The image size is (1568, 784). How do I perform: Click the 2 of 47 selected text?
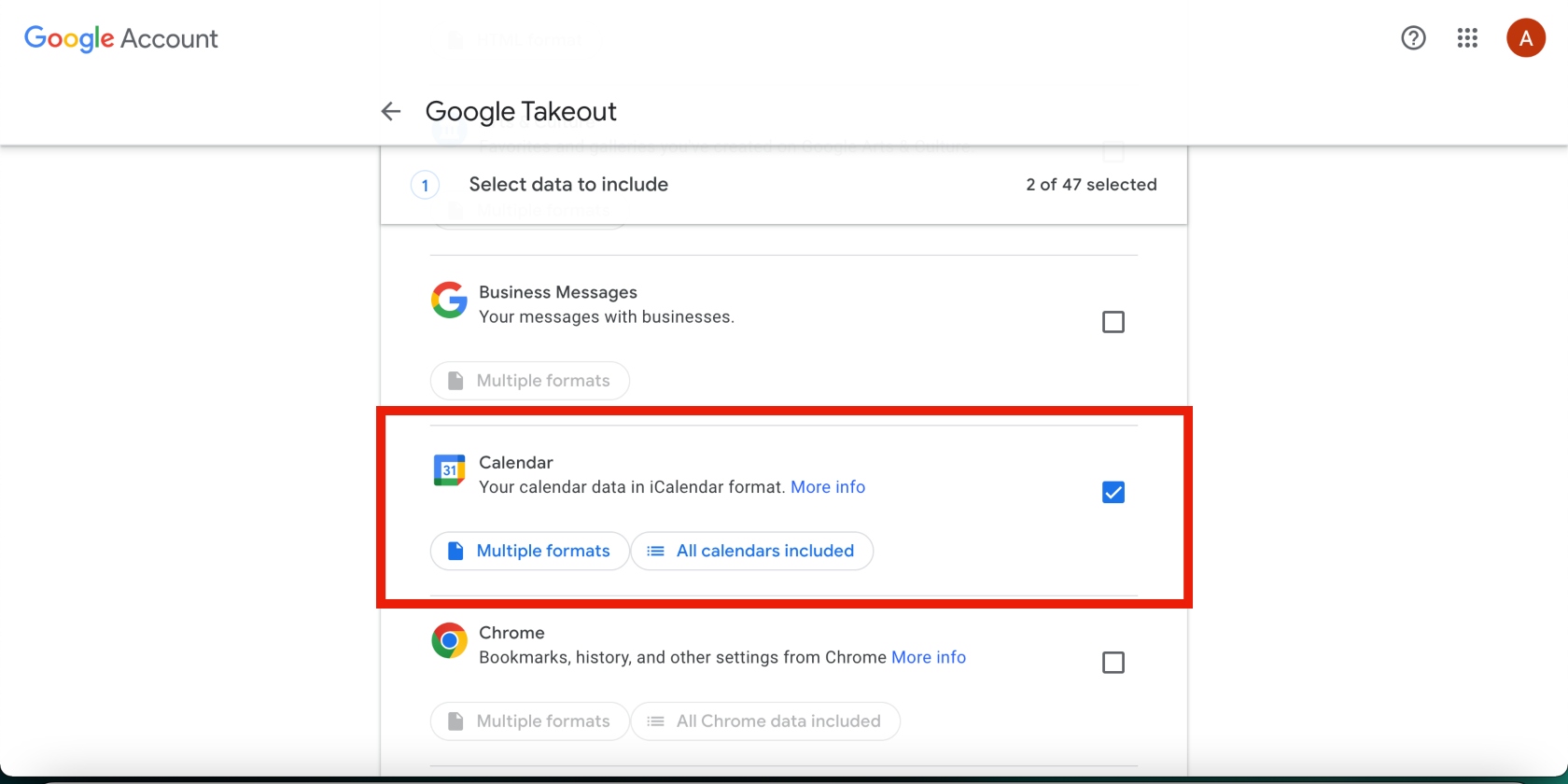(x=1091, y=185)
